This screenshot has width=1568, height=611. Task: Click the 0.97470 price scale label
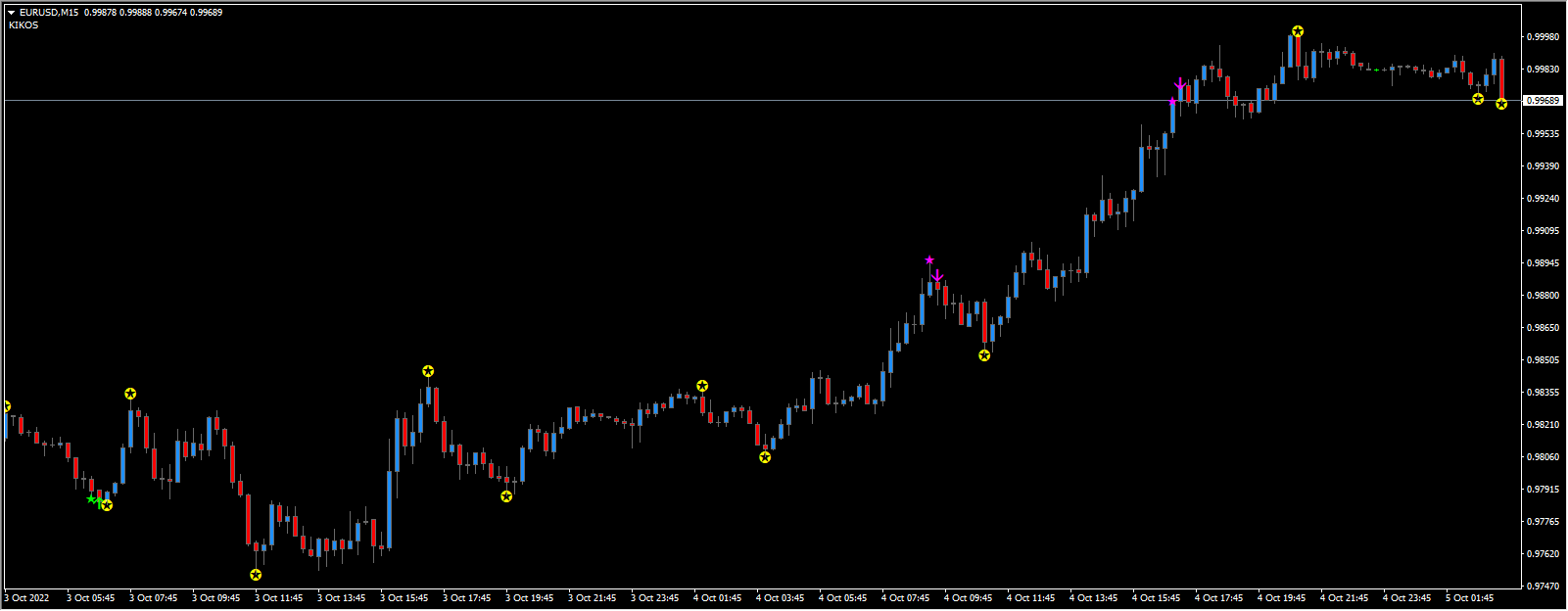click(1543, 587)
